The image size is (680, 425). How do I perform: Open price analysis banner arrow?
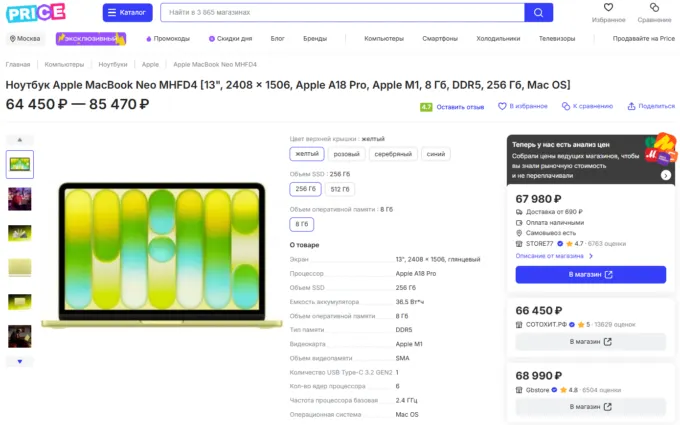click(666, 175)
